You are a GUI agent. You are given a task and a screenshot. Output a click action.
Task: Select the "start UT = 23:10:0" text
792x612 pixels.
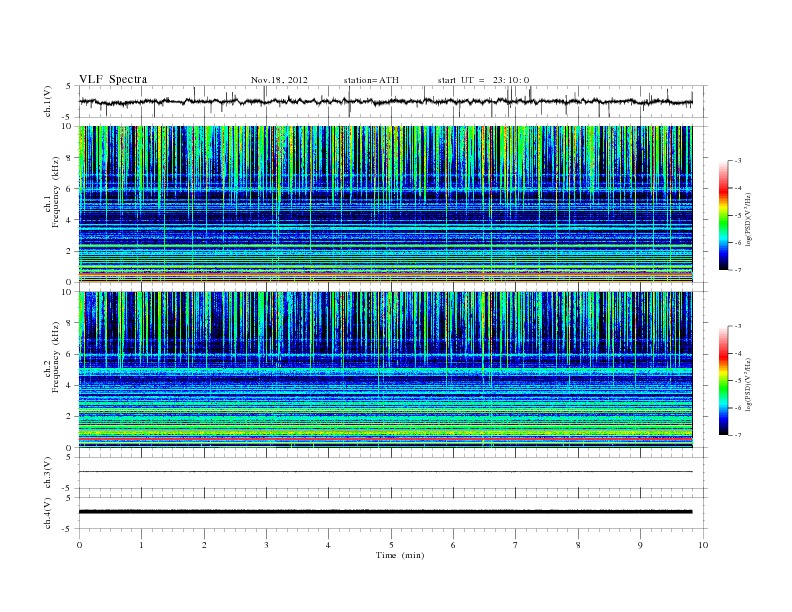pyautogui.click(x=483, y=80)
